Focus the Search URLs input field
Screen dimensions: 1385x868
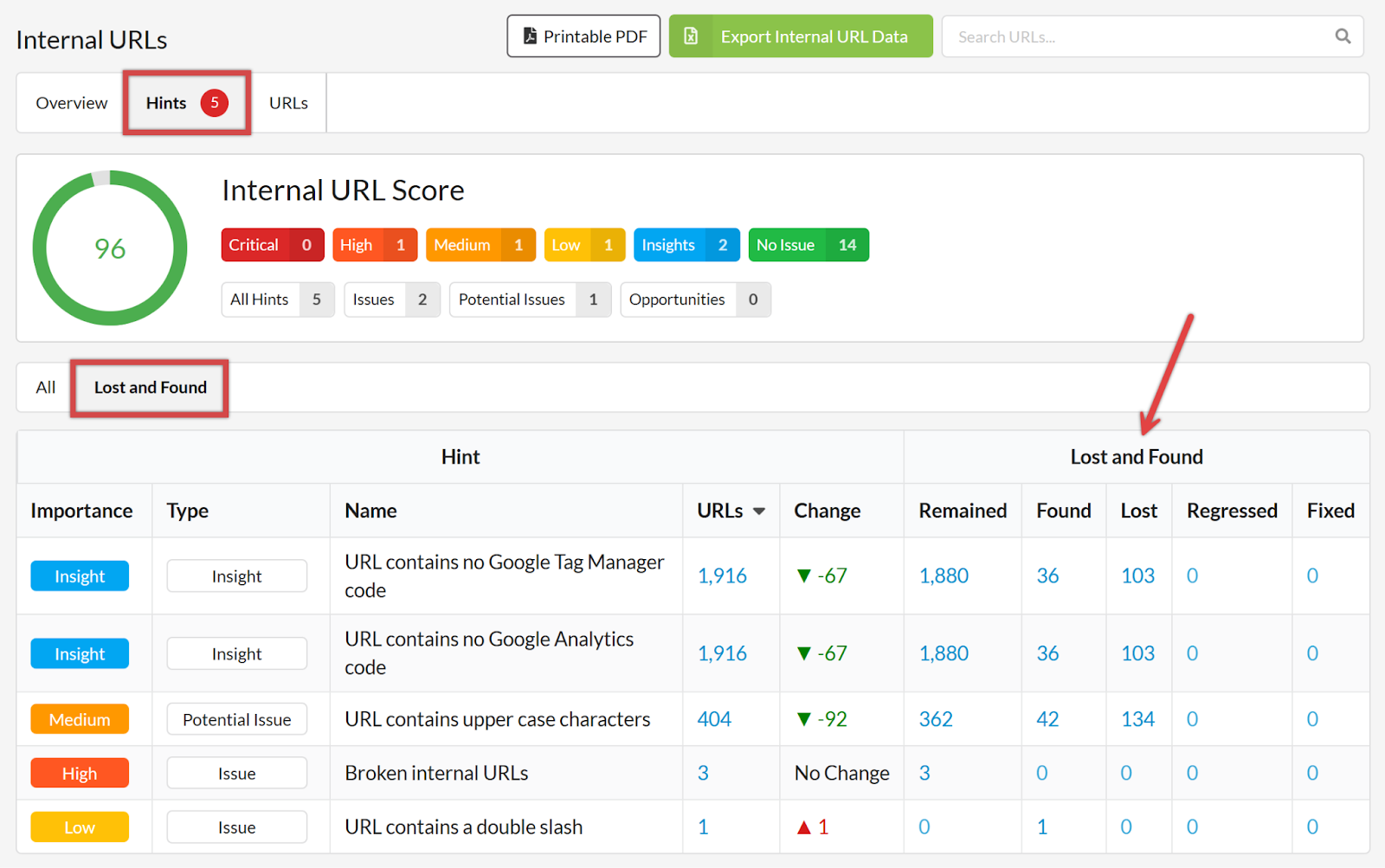[x=1152, y=36]
